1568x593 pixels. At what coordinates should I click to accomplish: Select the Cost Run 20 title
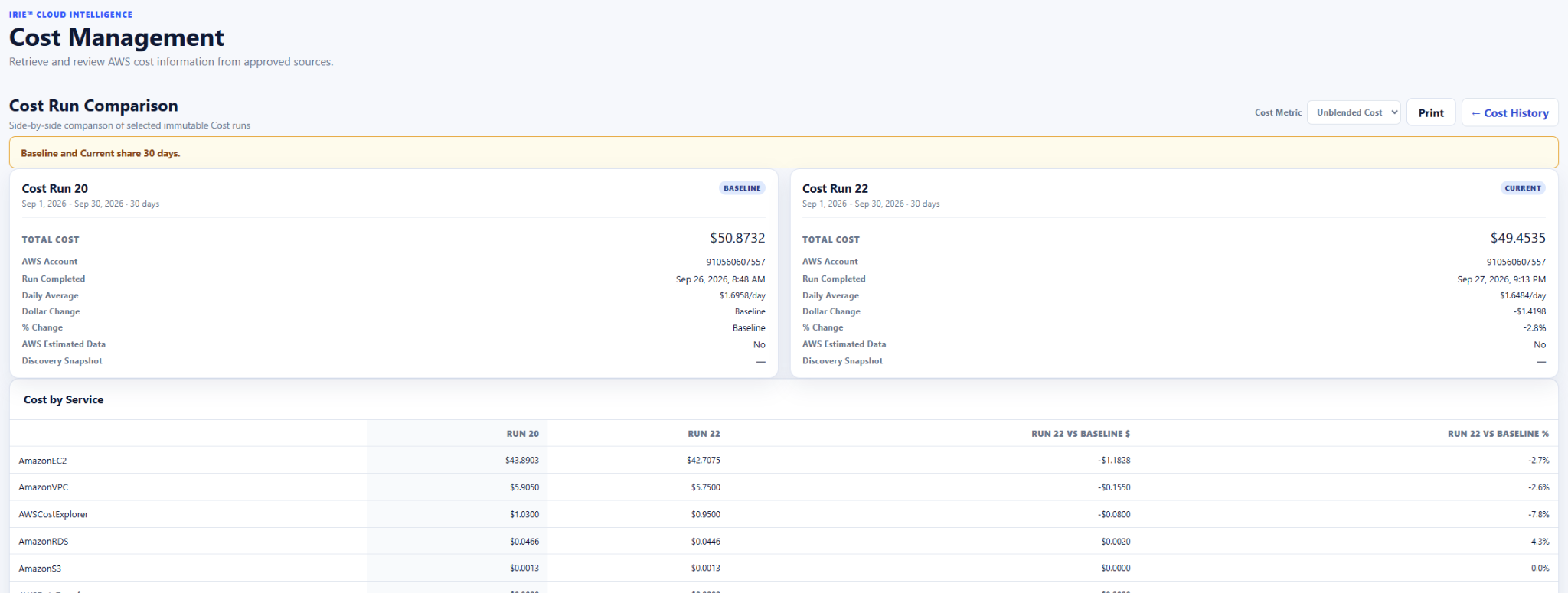55,188
